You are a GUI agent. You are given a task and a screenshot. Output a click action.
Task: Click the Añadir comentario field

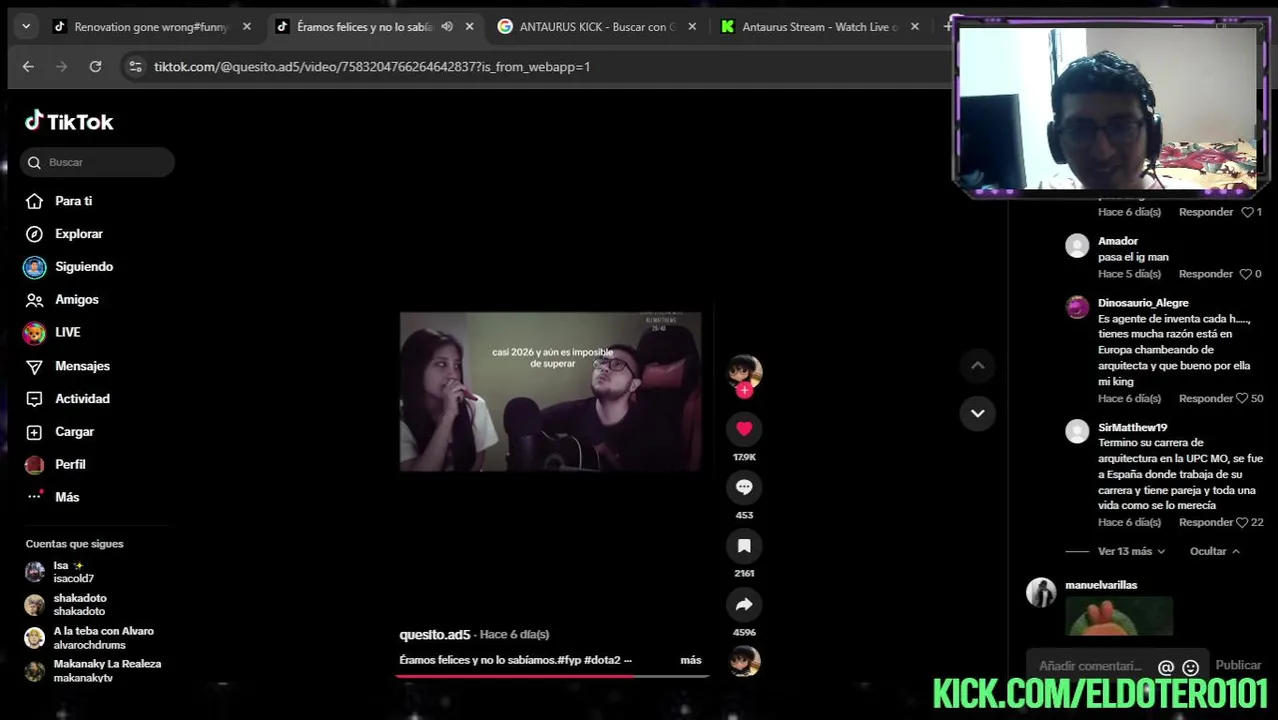click(x=1090, y=666)
